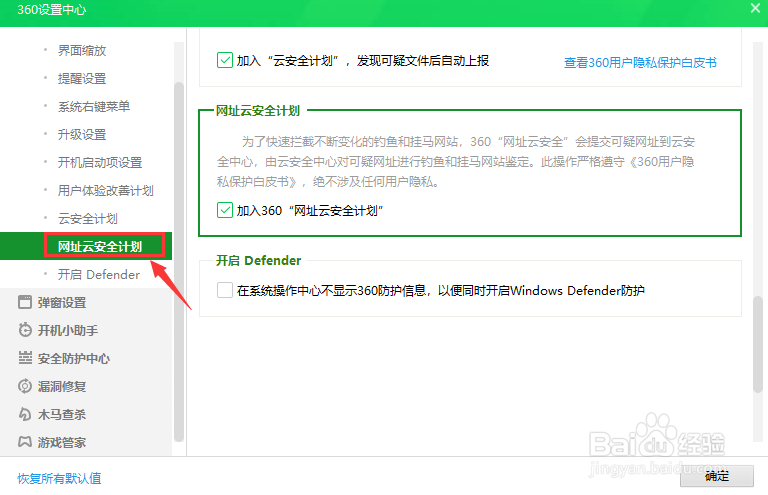Go to 开机启动项设置
Image resolution: width=768 pixels, height=495 pixels.
coord(100,162)
